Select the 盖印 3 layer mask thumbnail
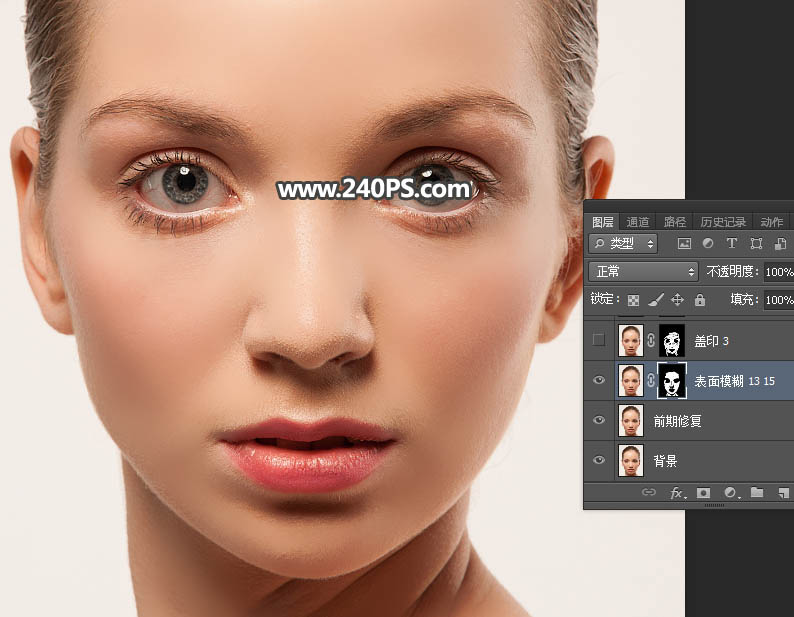Viewport: 794px width, 617px height. (671, 340)
